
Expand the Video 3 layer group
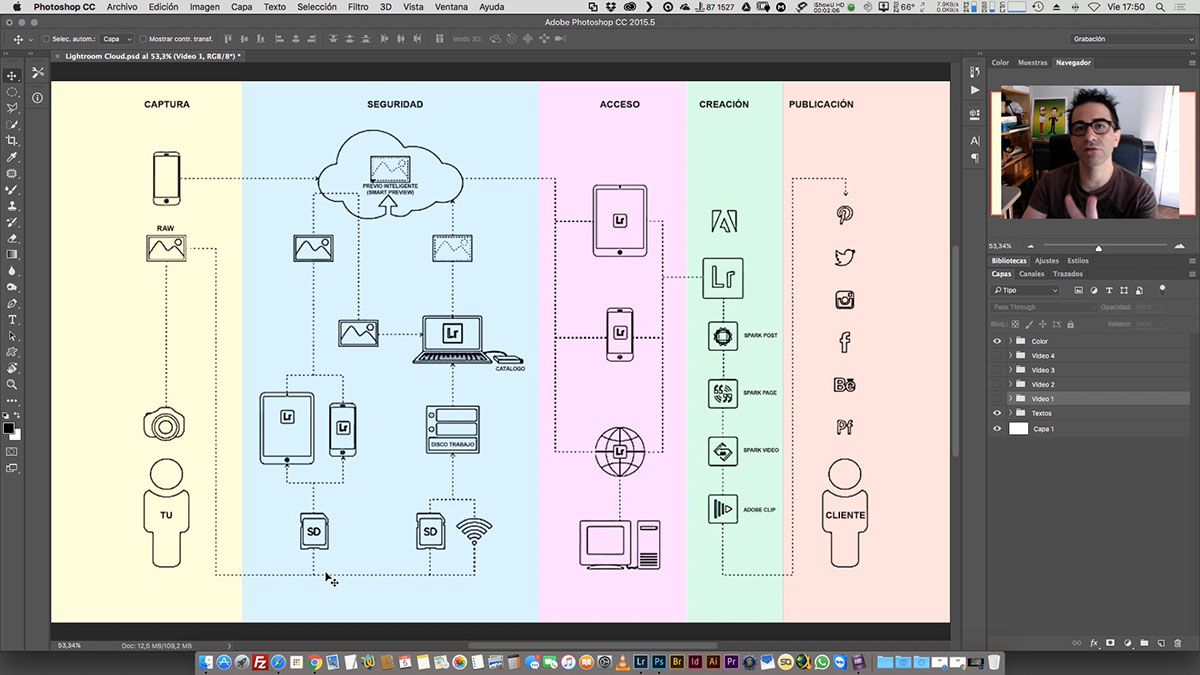pyautogui.click(x=1010, y=370)
